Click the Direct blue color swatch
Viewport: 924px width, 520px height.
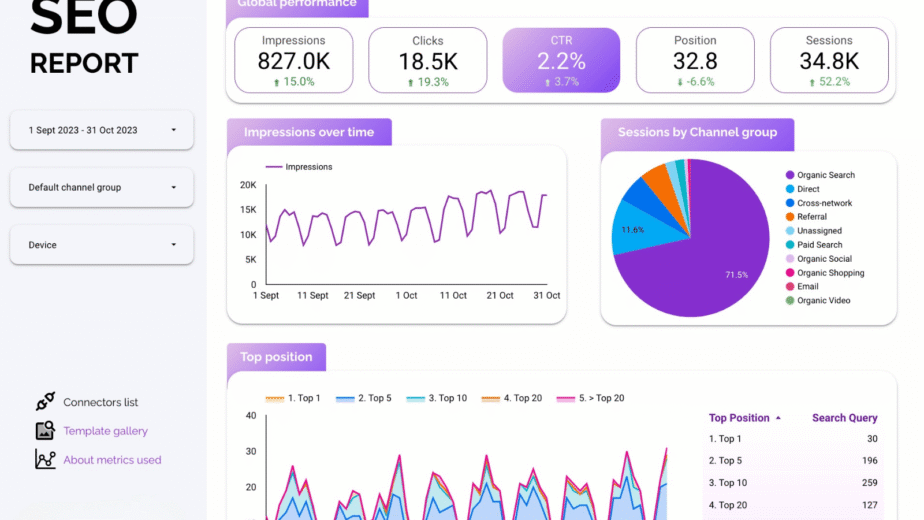(790, 189)
